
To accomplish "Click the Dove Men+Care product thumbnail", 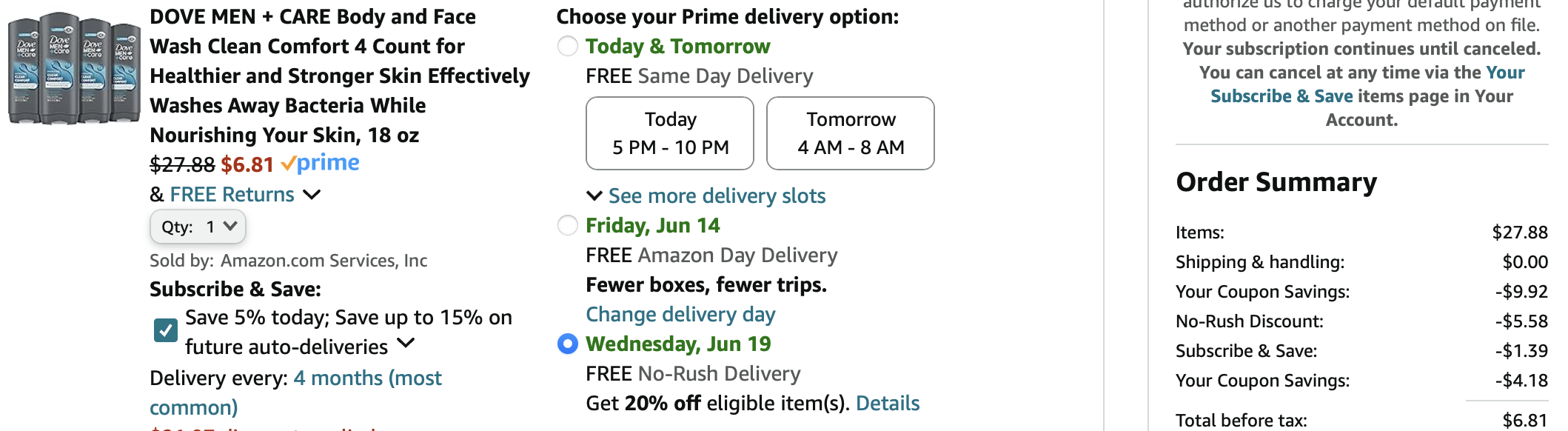I will click(x=74, y=68).
